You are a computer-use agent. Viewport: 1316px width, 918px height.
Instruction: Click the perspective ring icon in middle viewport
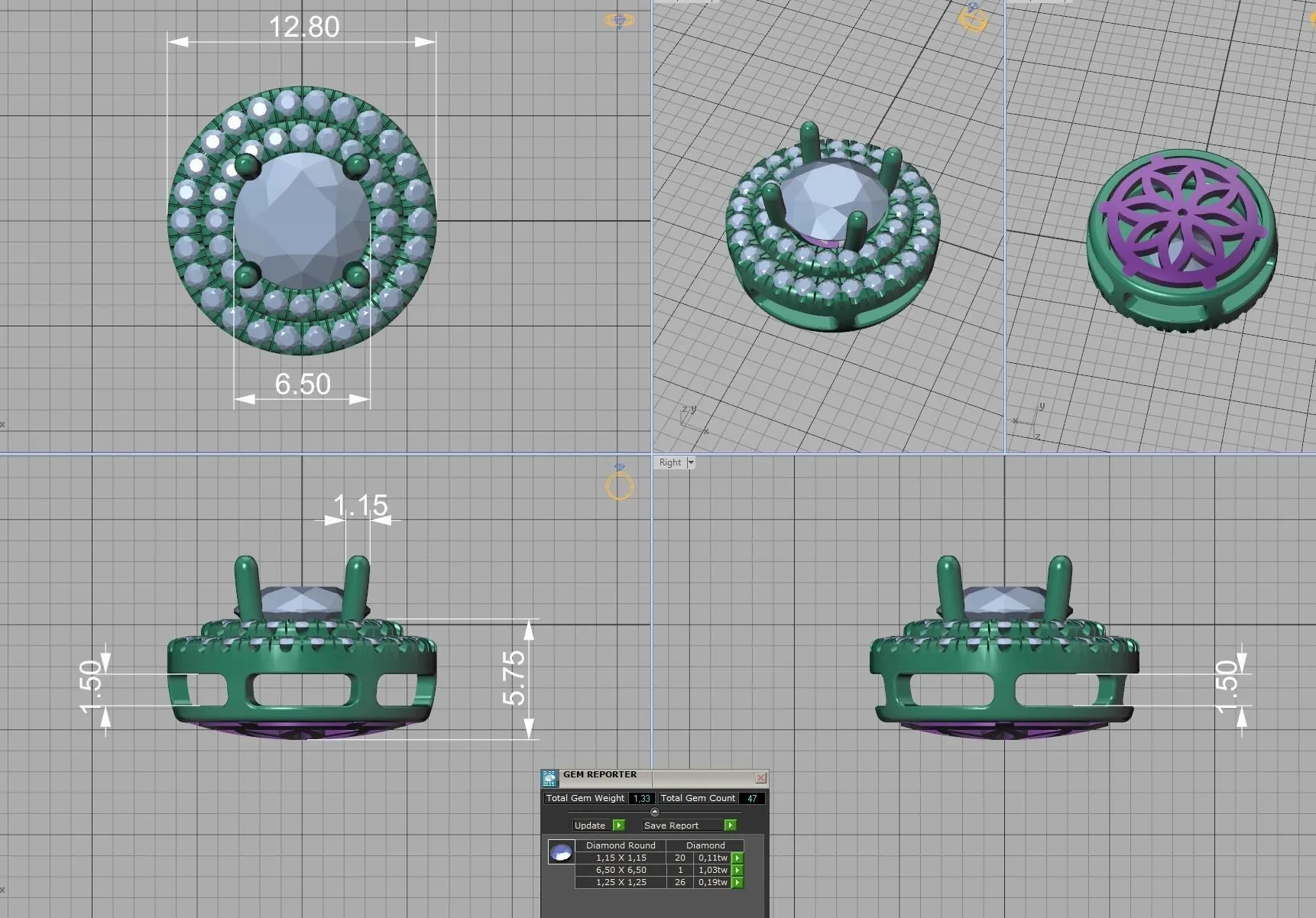tap(973, 17)
